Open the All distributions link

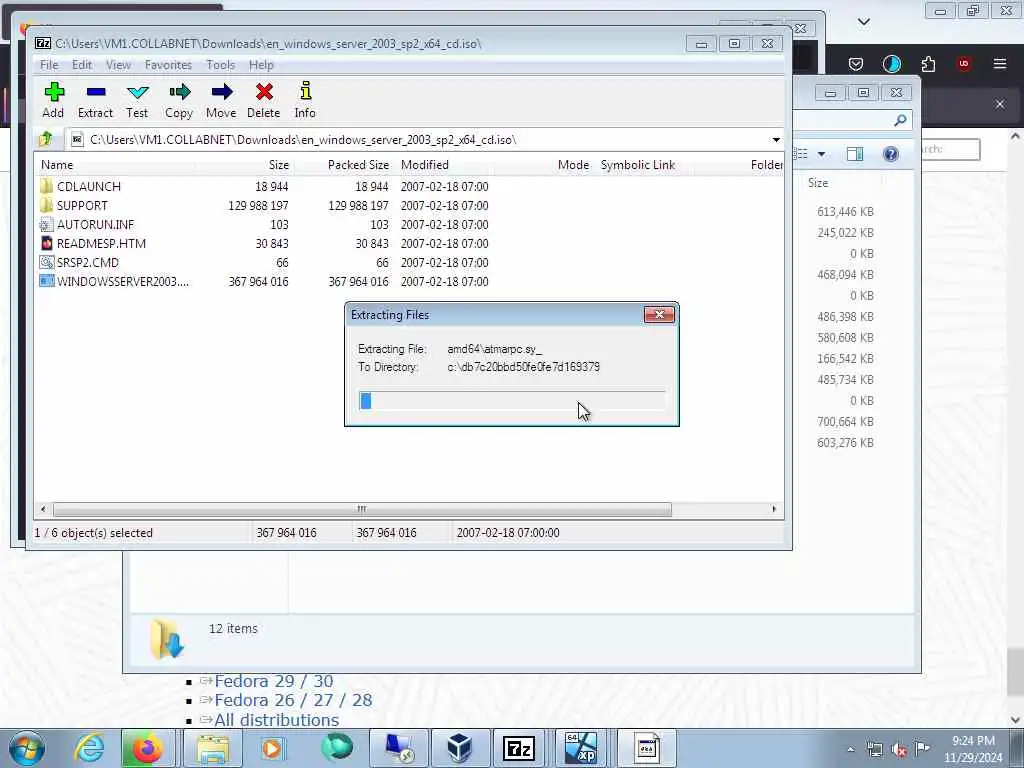(x=276, y=720)
